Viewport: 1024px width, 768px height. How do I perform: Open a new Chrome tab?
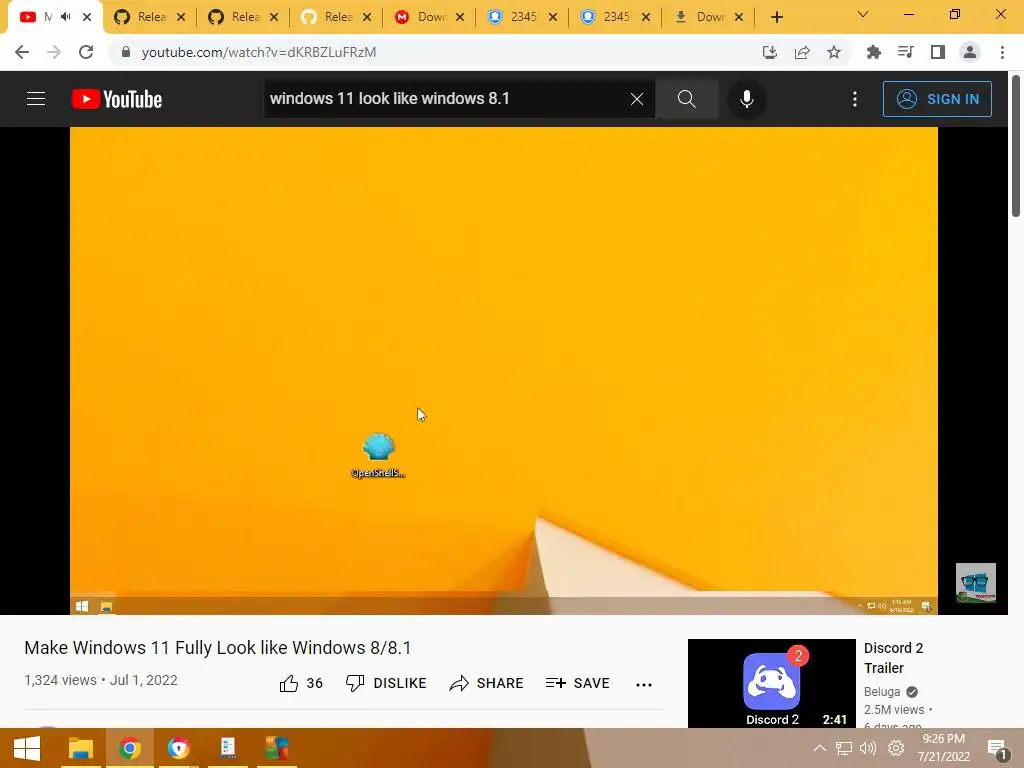776,18
